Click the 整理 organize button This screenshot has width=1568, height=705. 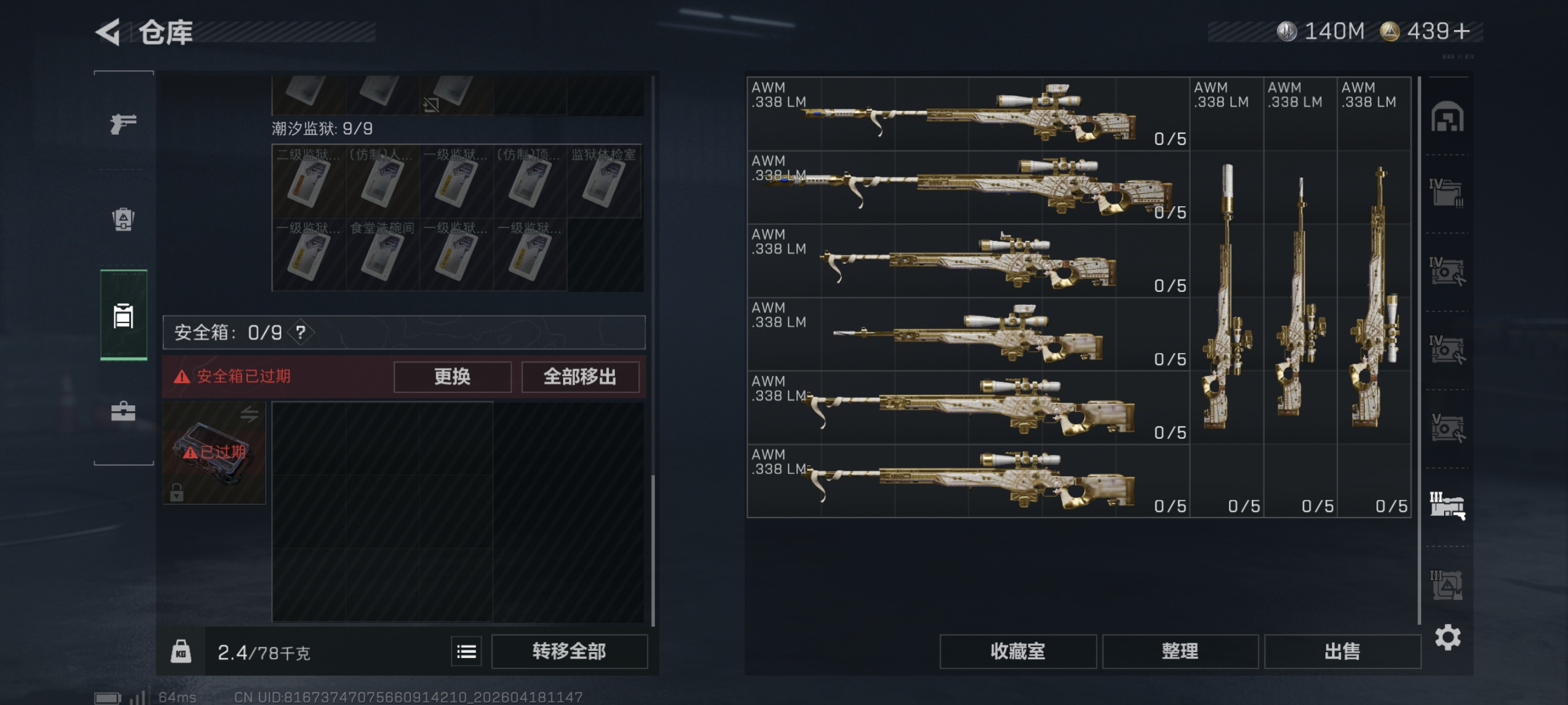pyautogui.click(x=1180, y=652)
